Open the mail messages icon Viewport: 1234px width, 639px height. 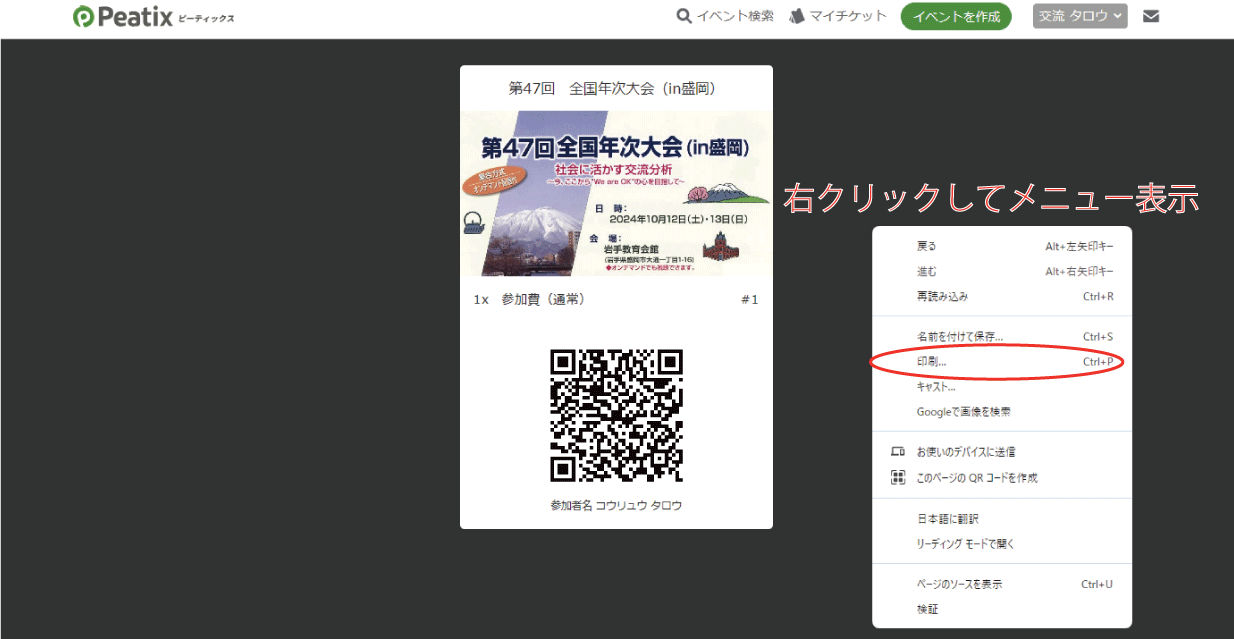click(1151, 16)
